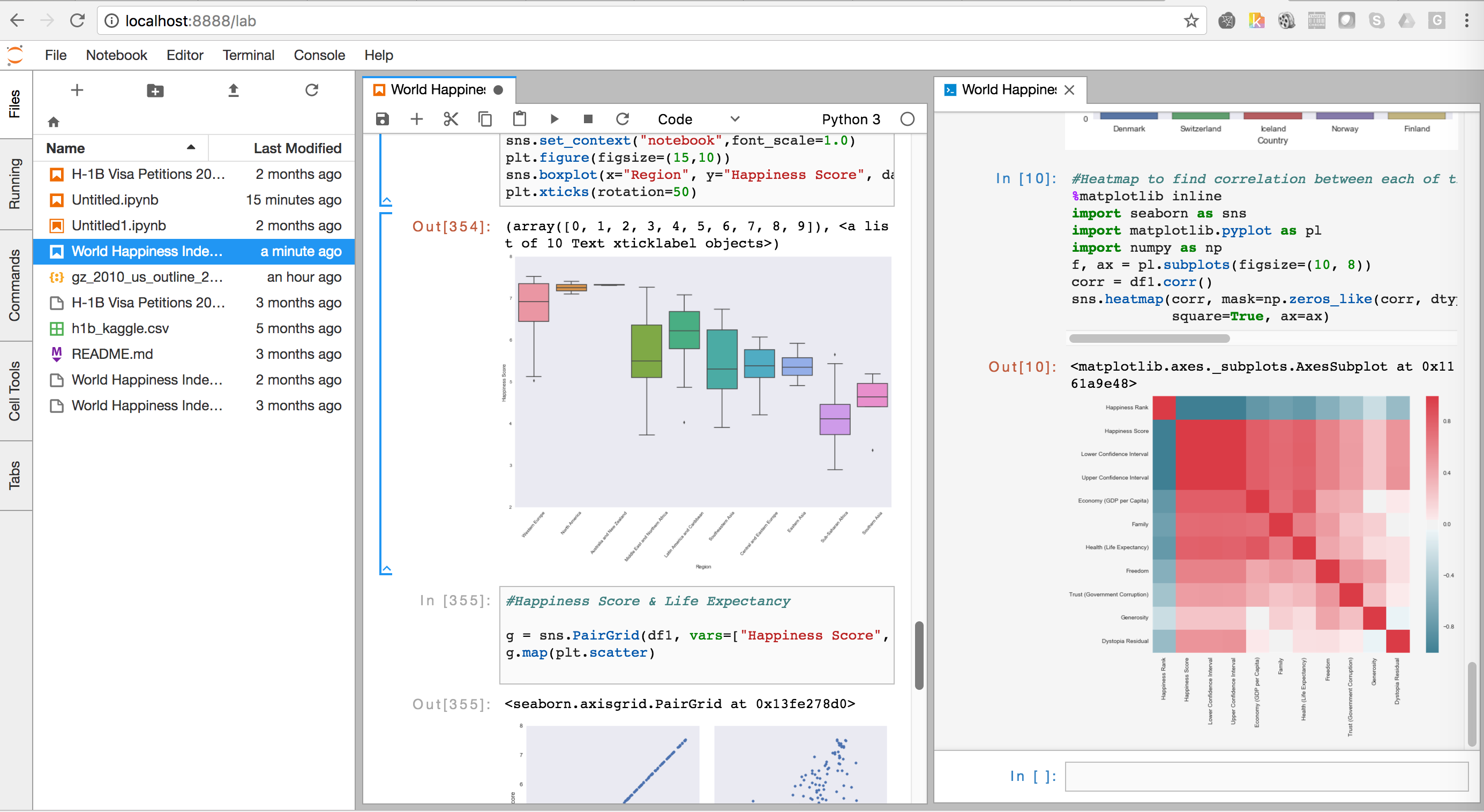Click the Run Cell button (triangle/play icon)
This screenshot has height=812, width=1484.
555,118
